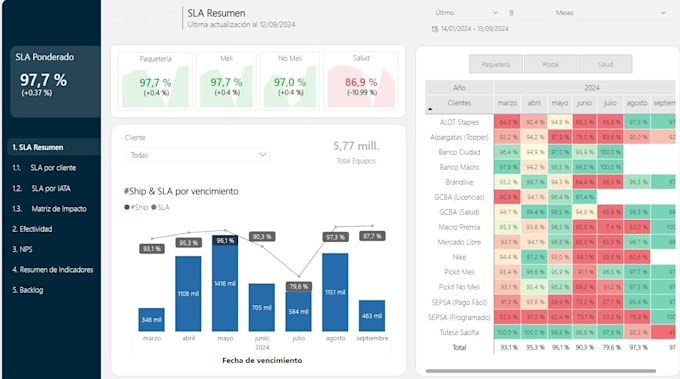Open the NPS section
Screen dimensions: 680x379
coord(22,249)
